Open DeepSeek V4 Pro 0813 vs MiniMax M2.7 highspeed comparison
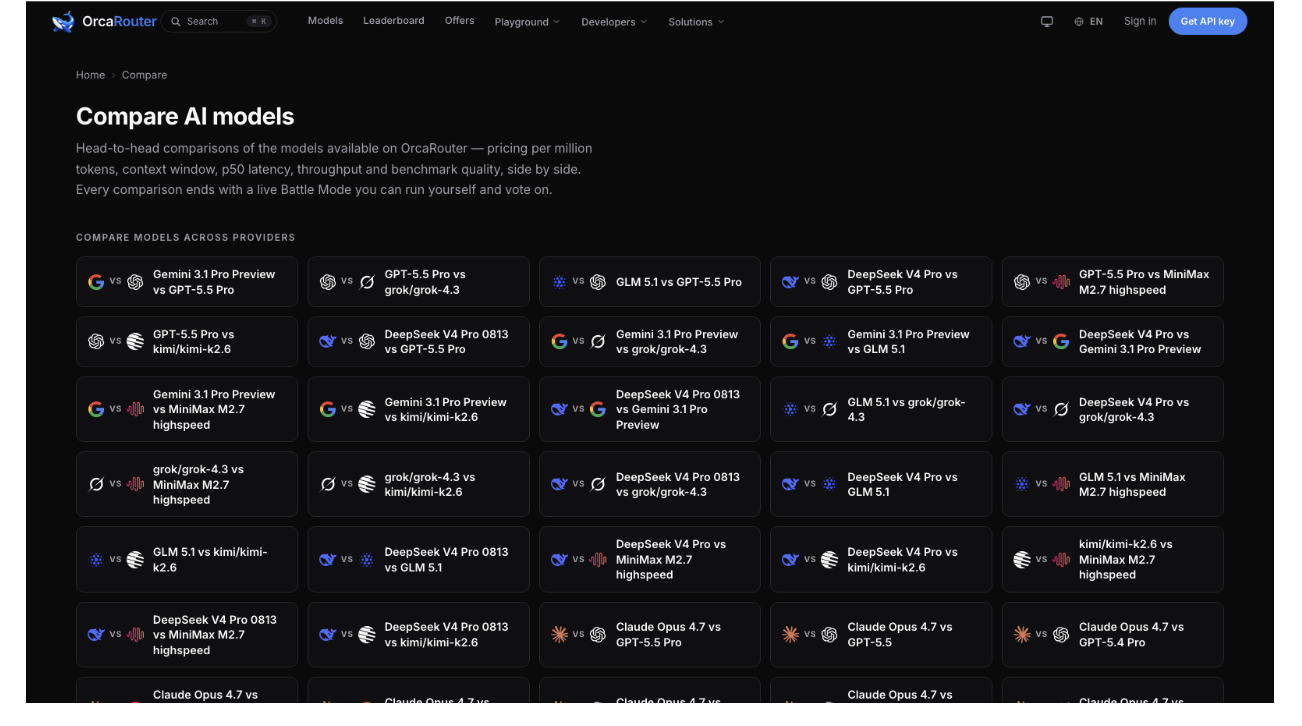The height and width of the screenshot is (726, 1302). point(187,635)
